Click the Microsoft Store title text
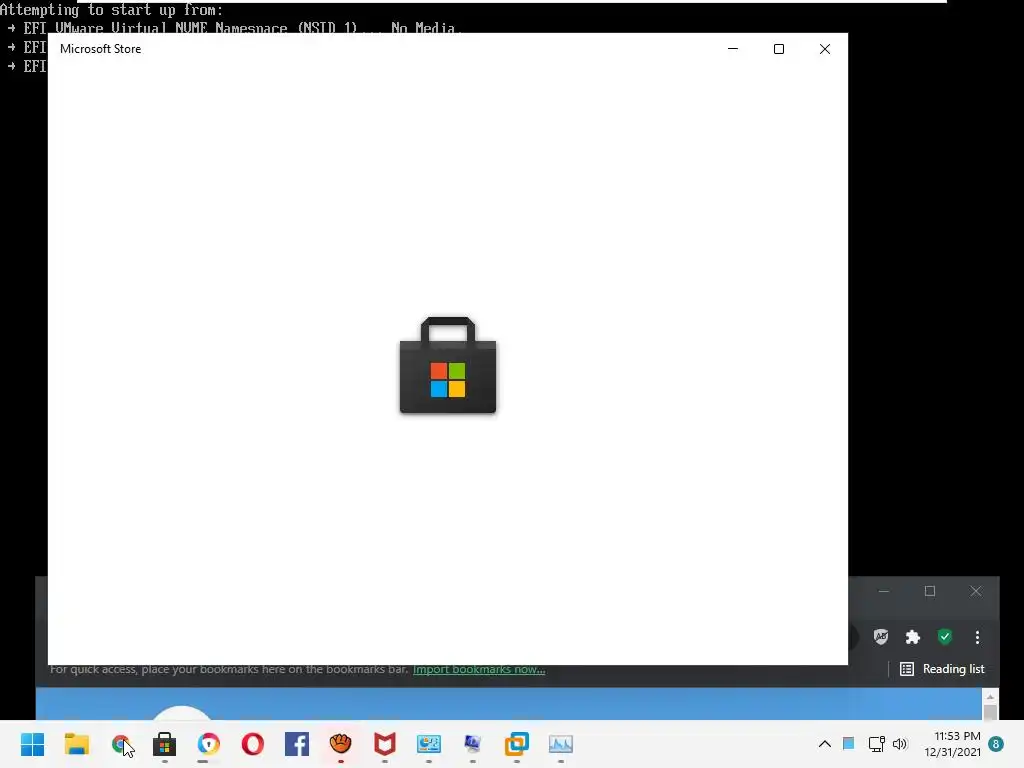 click(101, 49)
